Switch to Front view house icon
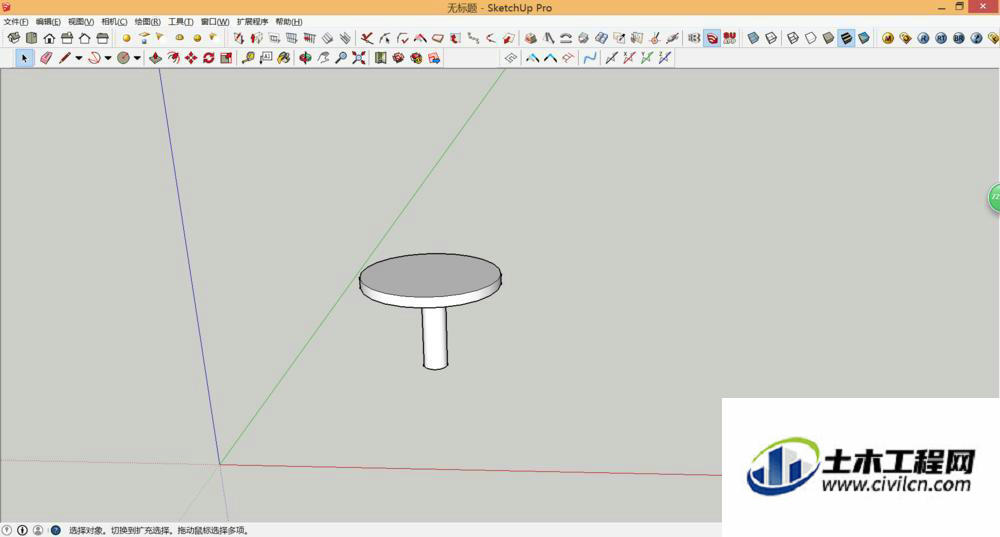 pyautogui.click(x=49, y=38)
